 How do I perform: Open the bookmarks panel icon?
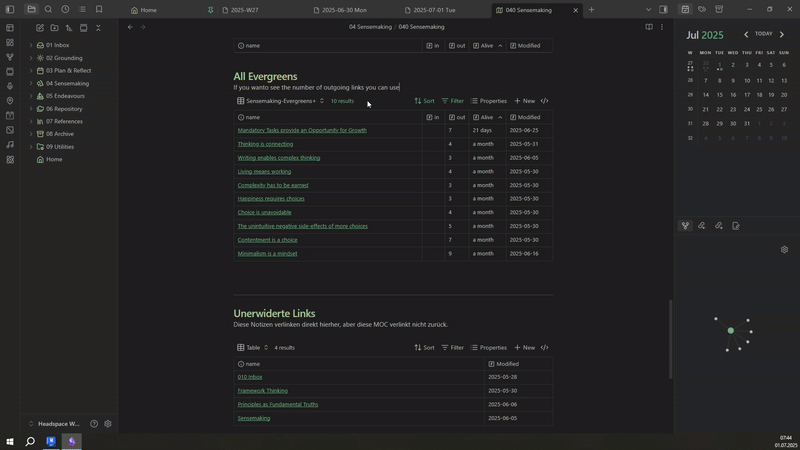point(99,9)
